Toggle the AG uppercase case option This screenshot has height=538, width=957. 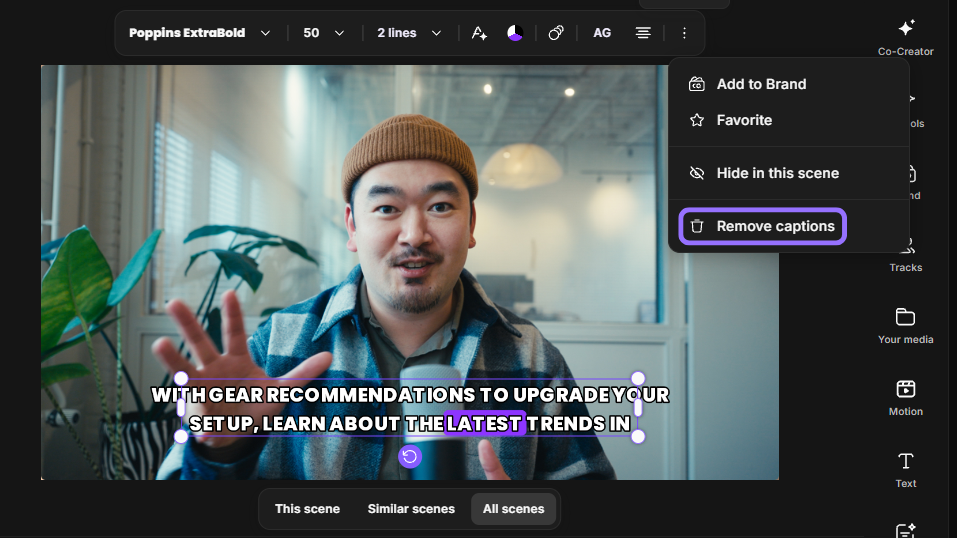602,33
